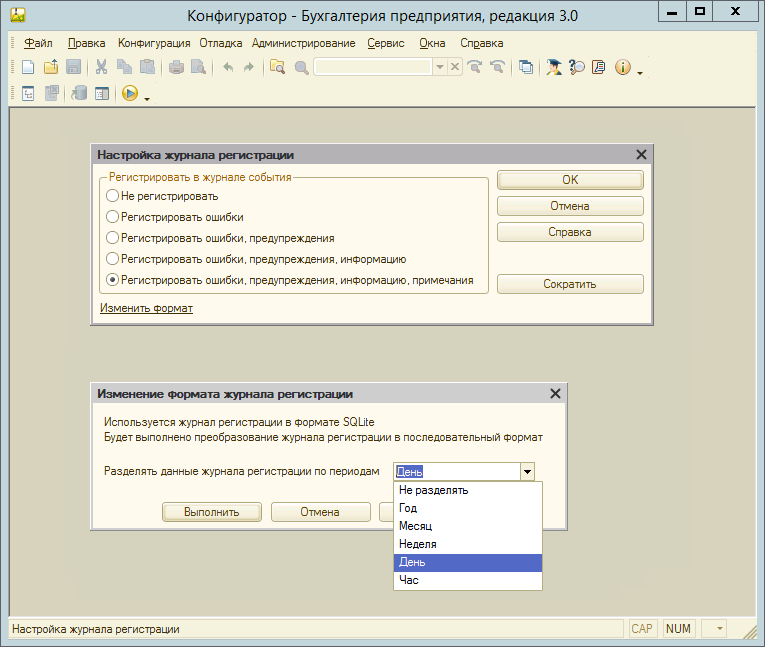Viewport: 765px width, 647px height.
Task: Open the status bar dropdown arrow beside NUM
Action: coord(720,628)
